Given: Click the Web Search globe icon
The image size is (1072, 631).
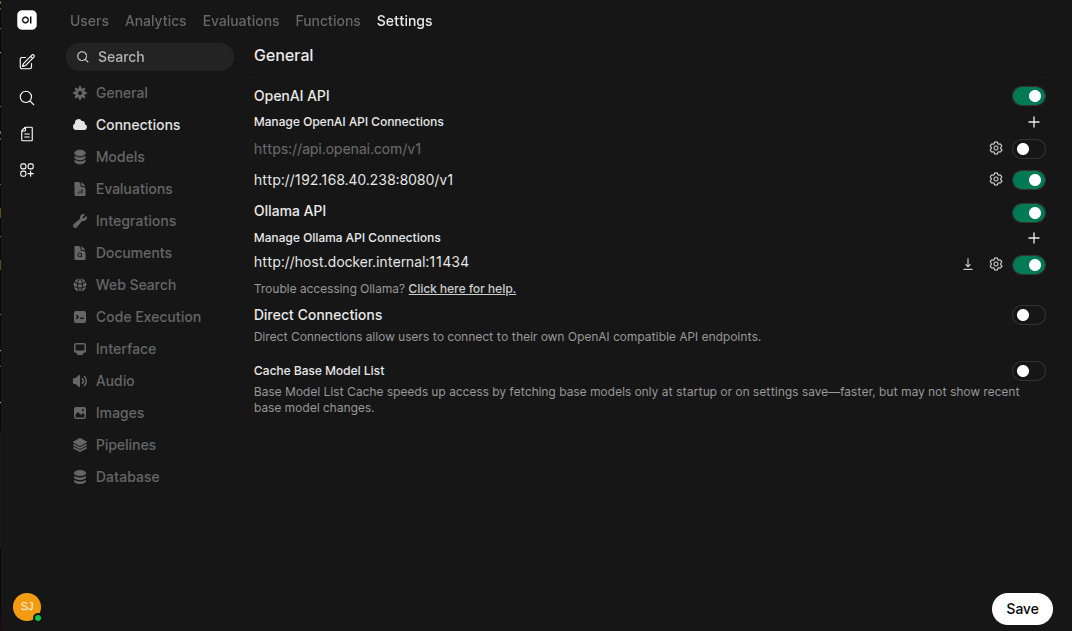Looking at the screenshot, I should tap(80, 285).
